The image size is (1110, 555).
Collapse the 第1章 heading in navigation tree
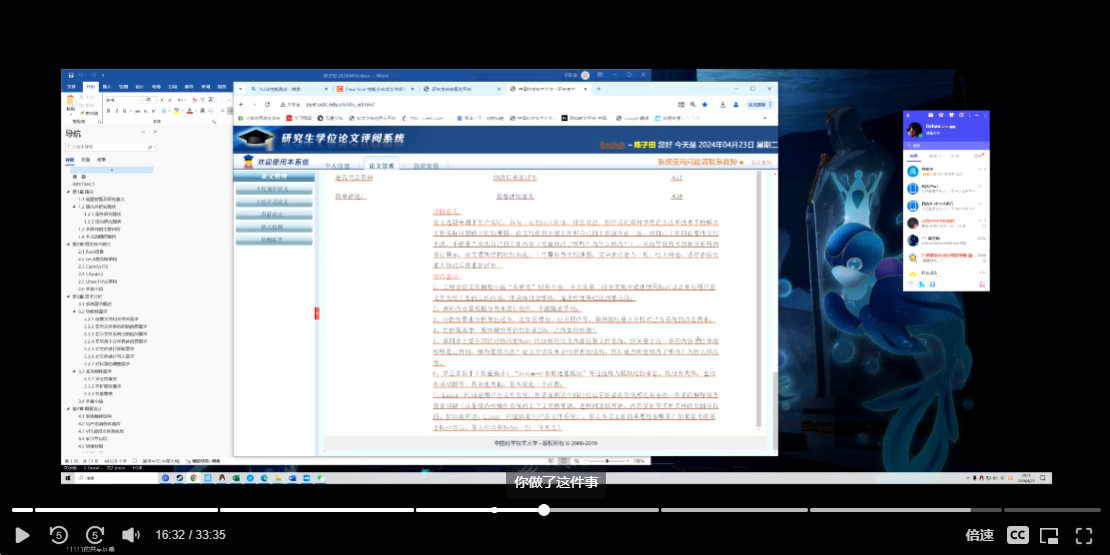coord(69,191)
